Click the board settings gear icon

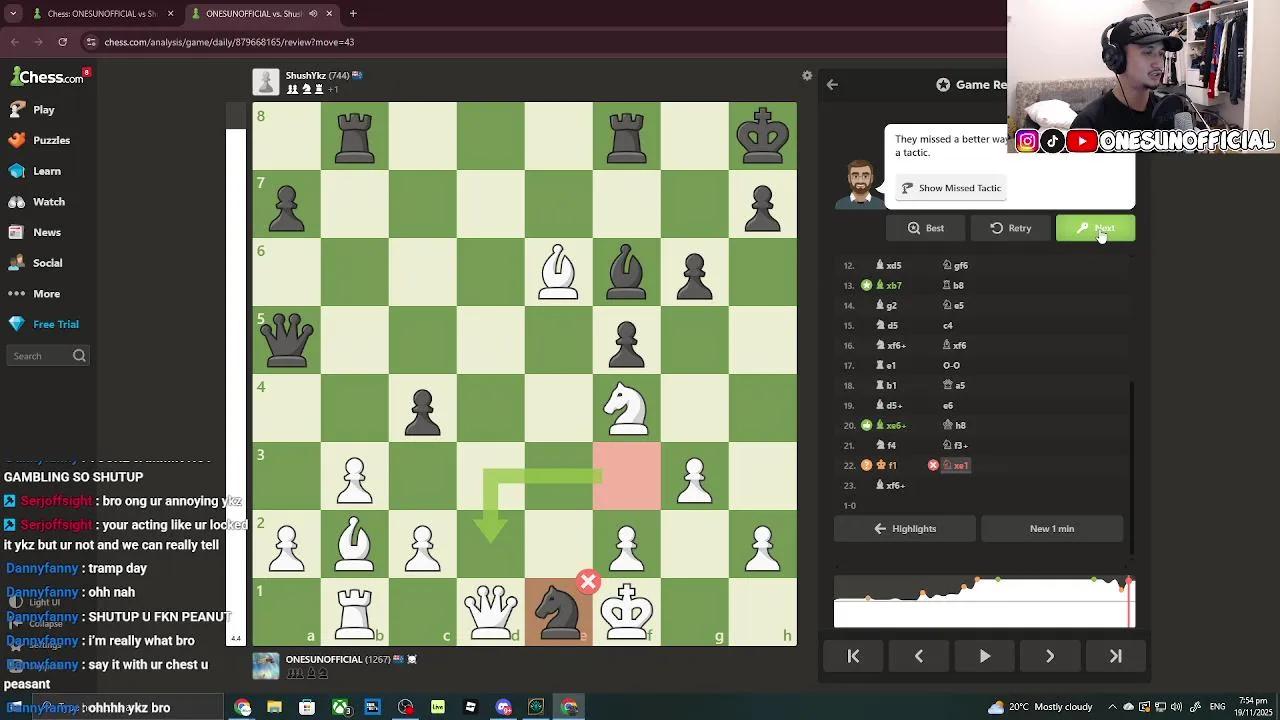click(807, 76)
